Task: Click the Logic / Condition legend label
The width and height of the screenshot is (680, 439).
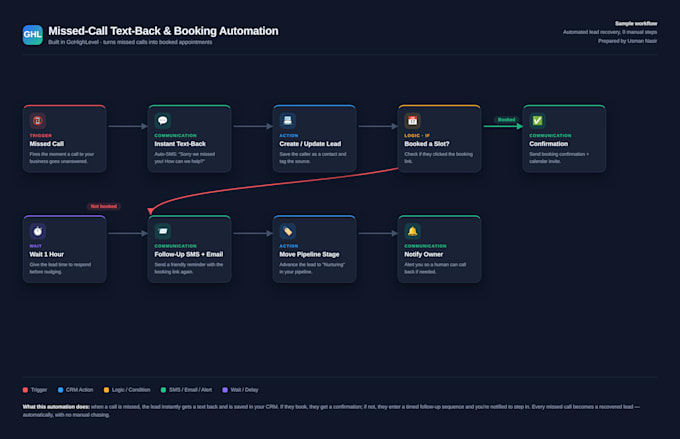Action: [131, 390]
